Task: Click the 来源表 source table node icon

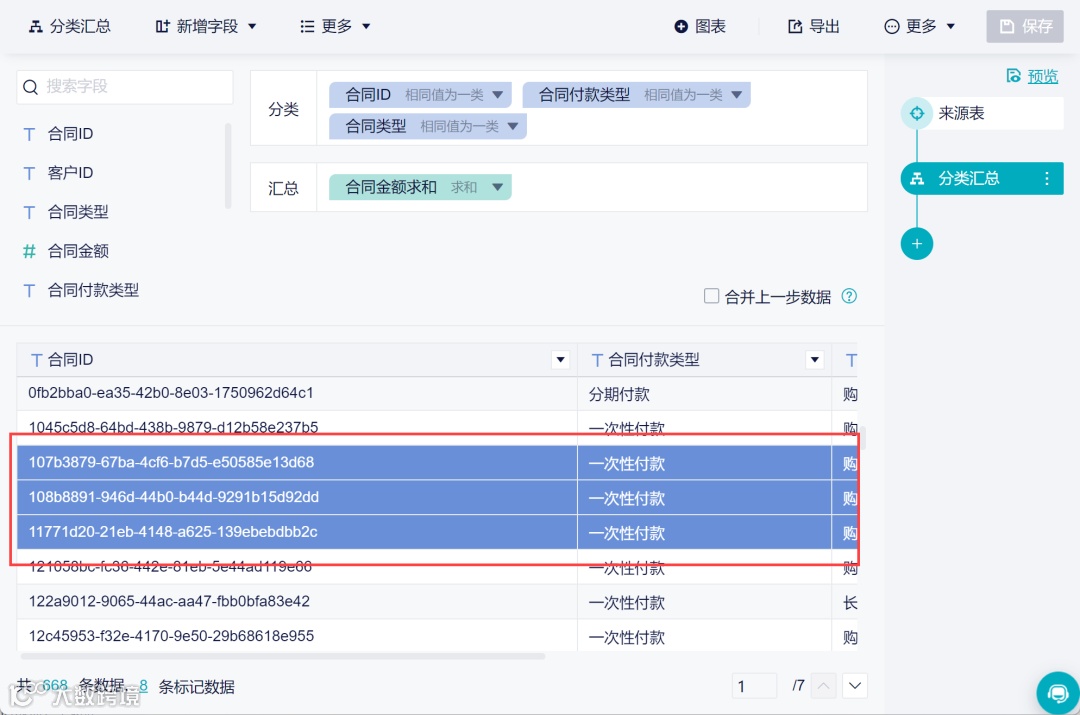Action: pyautogui.click(x=917, y=113)
